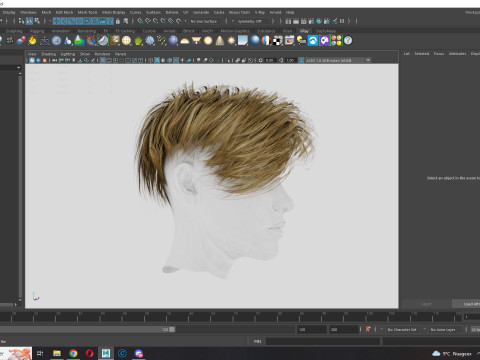The width and height of the screenshot is (480, 360).
Task: Expand the left panel dropdown arrow
Action: (x=18, y=68)
